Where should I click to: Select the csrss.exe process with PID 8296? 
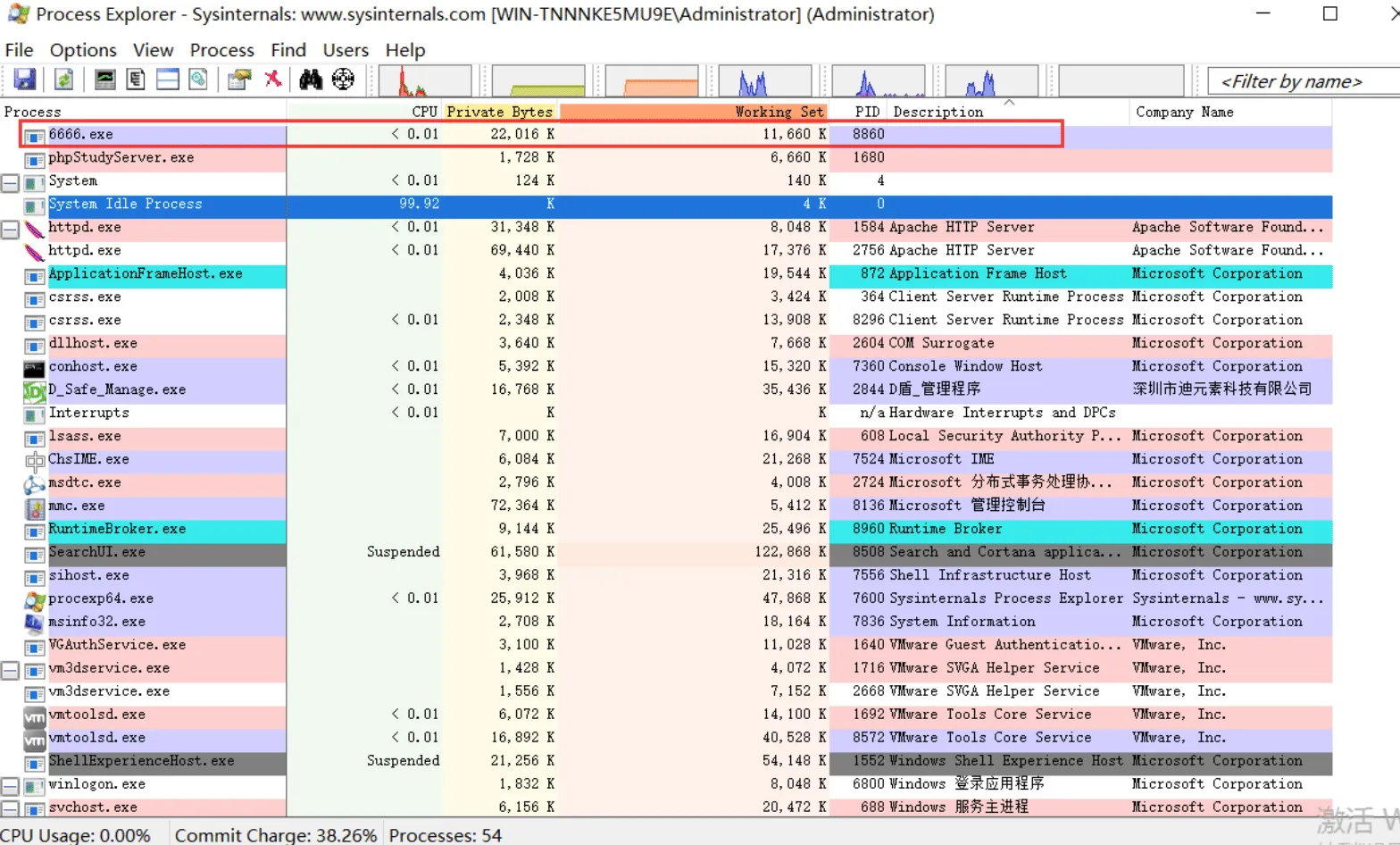click(x=666, y=321)
